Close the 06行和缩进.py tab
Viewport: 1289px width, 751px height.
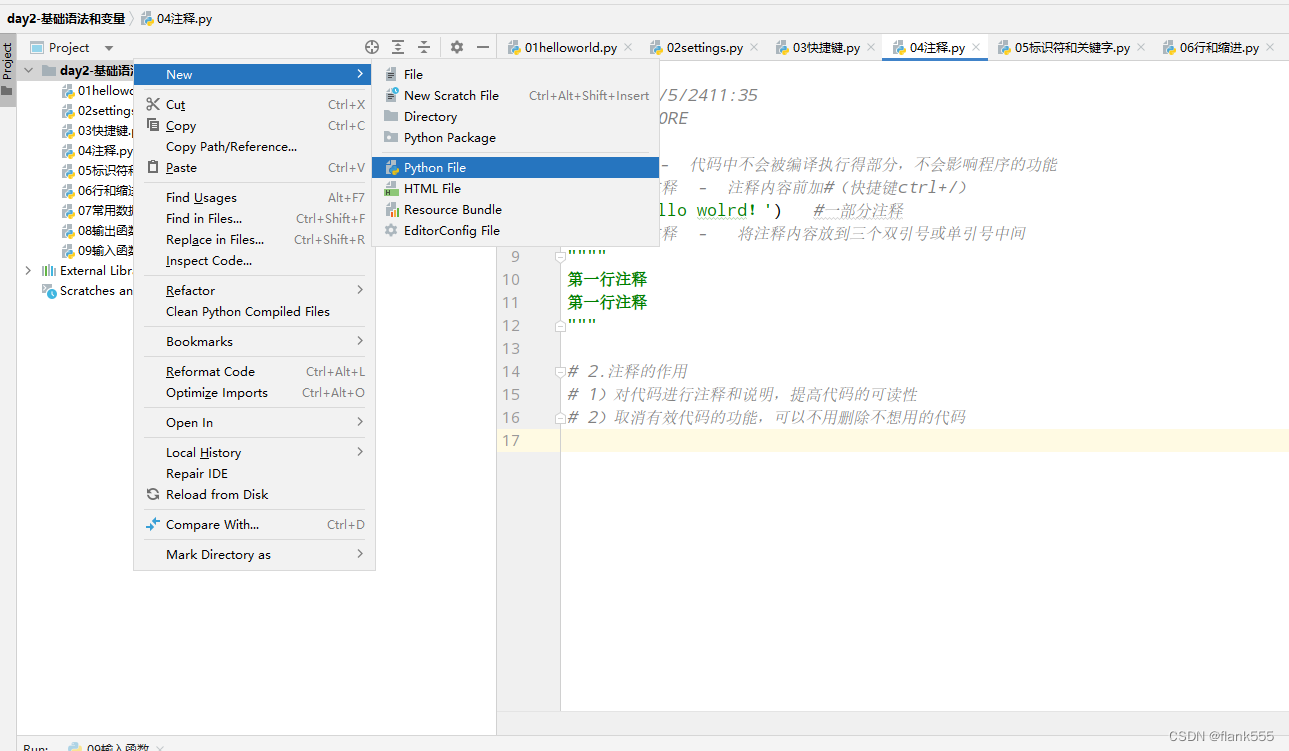coord(1270,47)
